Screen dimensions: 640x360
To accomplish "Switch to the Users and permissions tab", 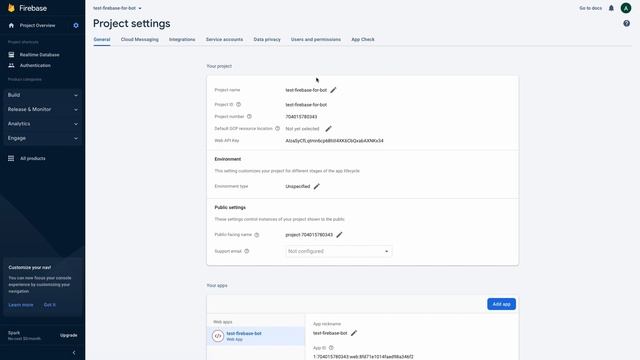I will coord(316,40).
